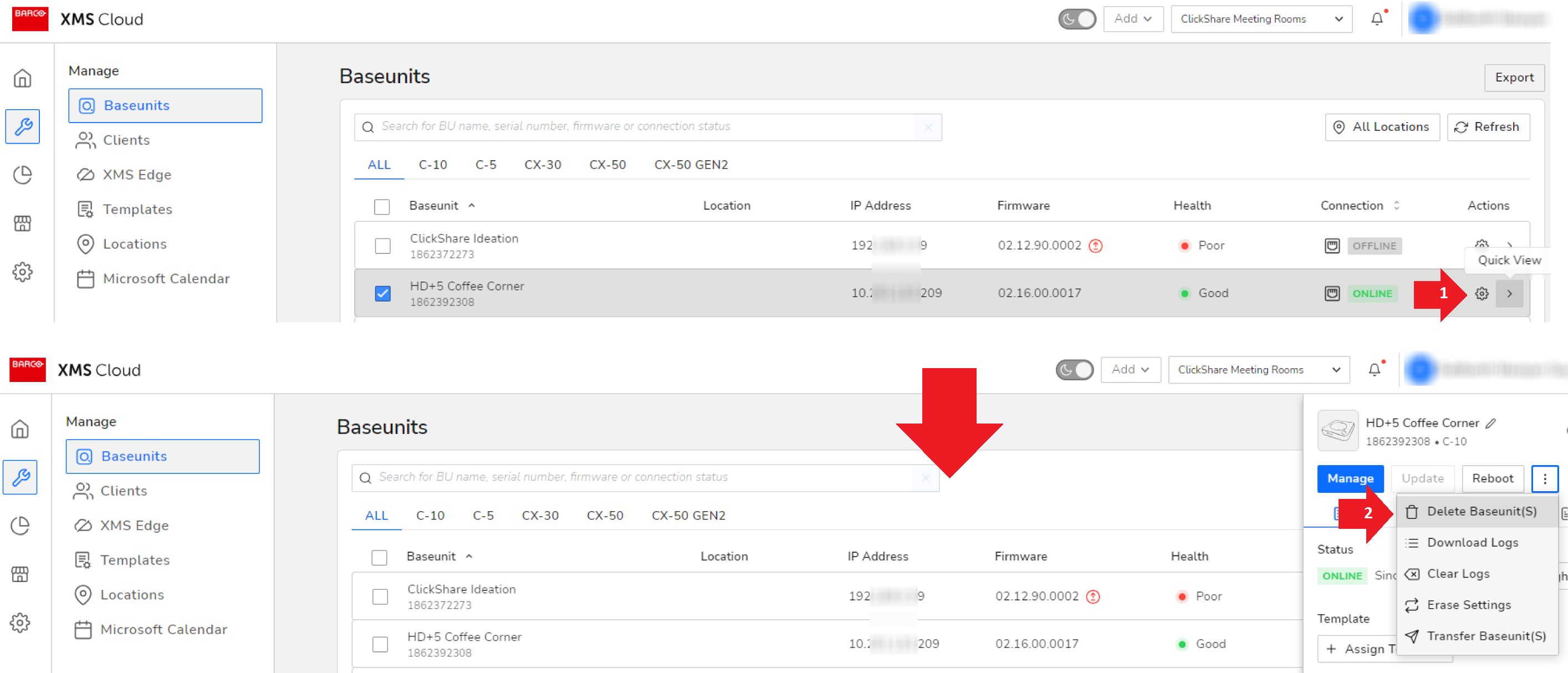Click the pencil icon beside HD+5 Coffee Corner
1568x673 pixels.
[1491, 422]
